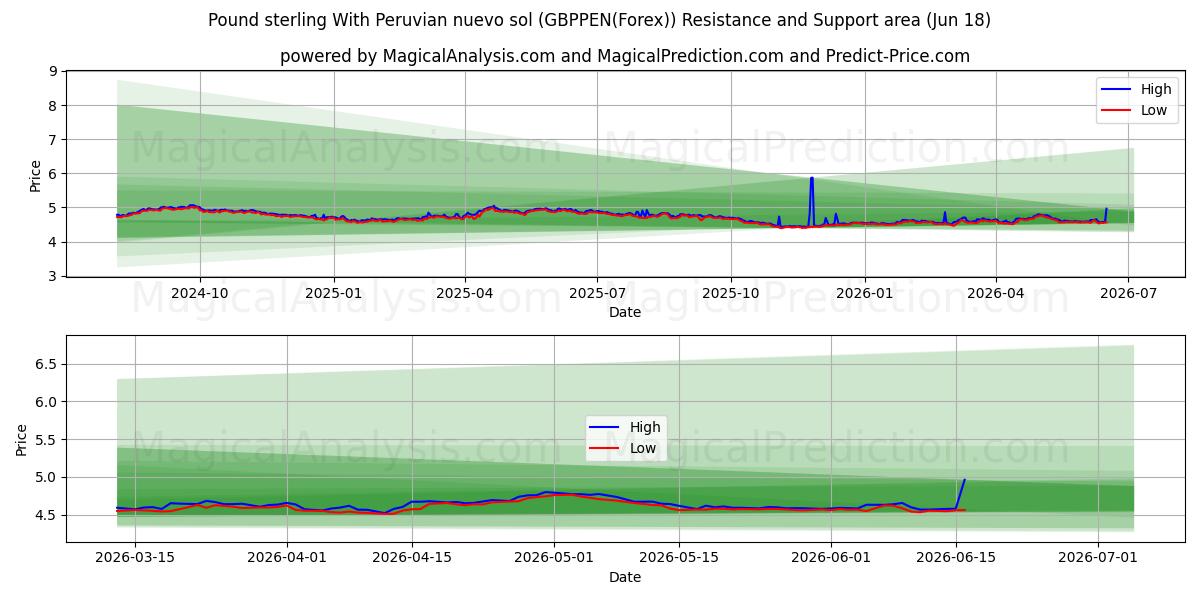
Task: Click the 4.5 tick on bottom price axis
Action: coord(46,516)
